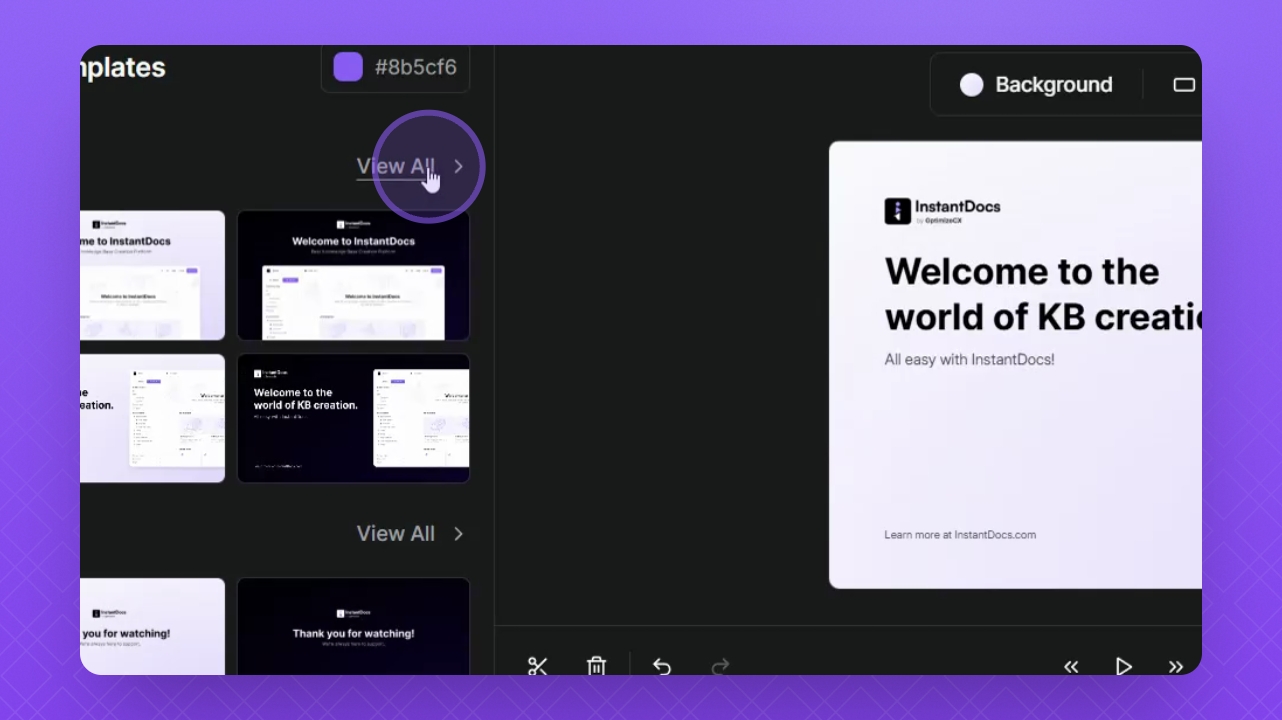The width and height of the screenshot is (1282, 720).
Task: Select the large slide heading about KB creation
Action: coord(1043,294)
